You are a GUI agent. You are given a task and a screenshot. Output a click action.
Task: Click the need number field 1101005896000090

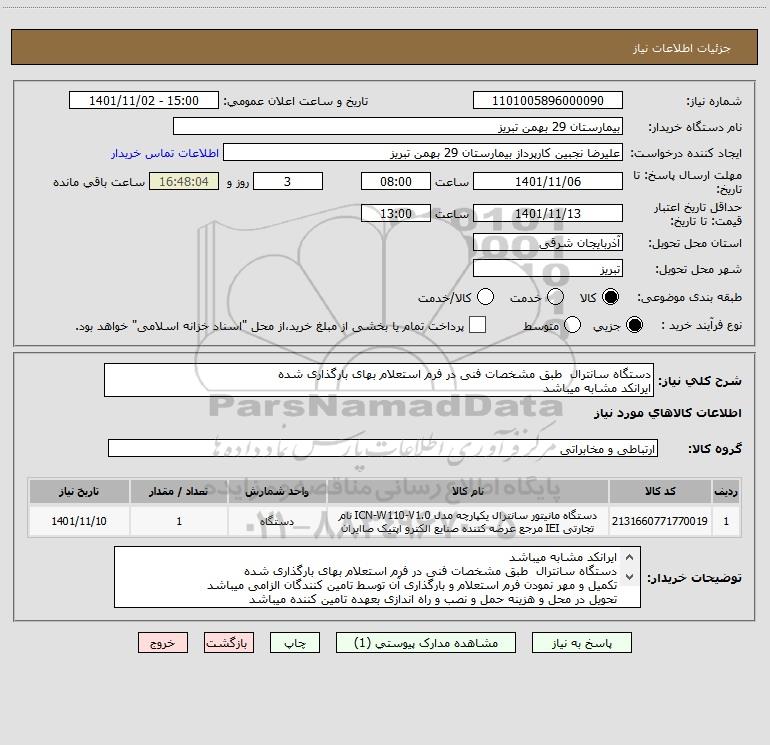pyautogui.click(x=548, y=101)
